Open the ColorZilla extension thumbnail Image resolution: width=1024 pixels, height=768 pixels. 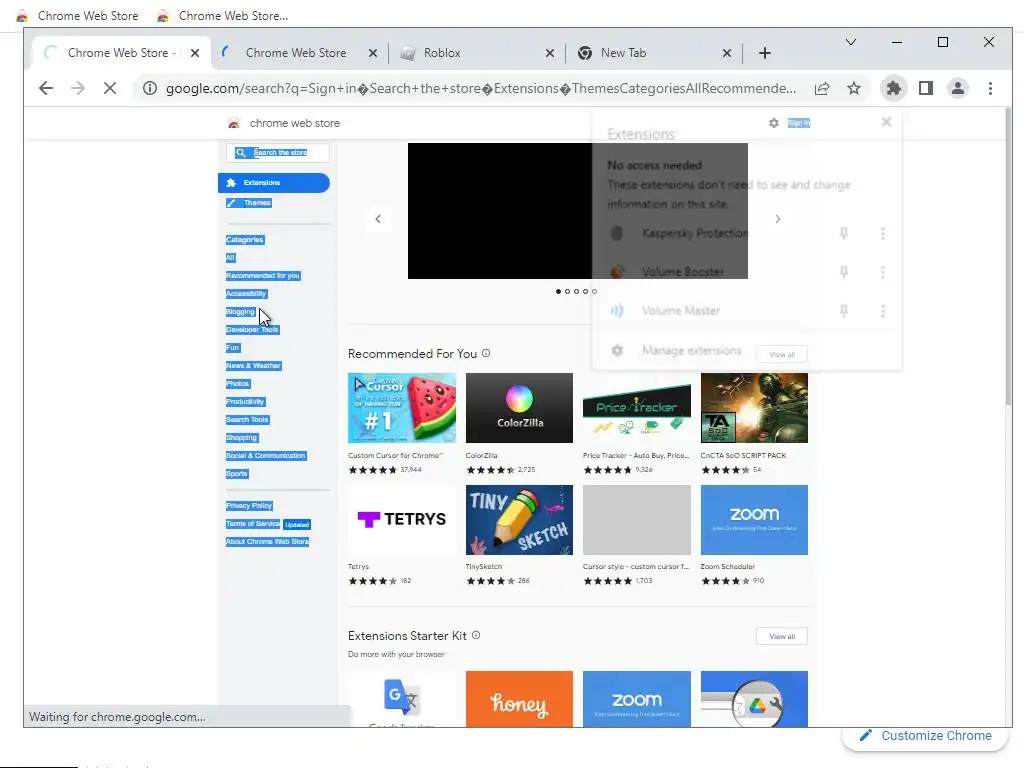[x=519, y=408]
